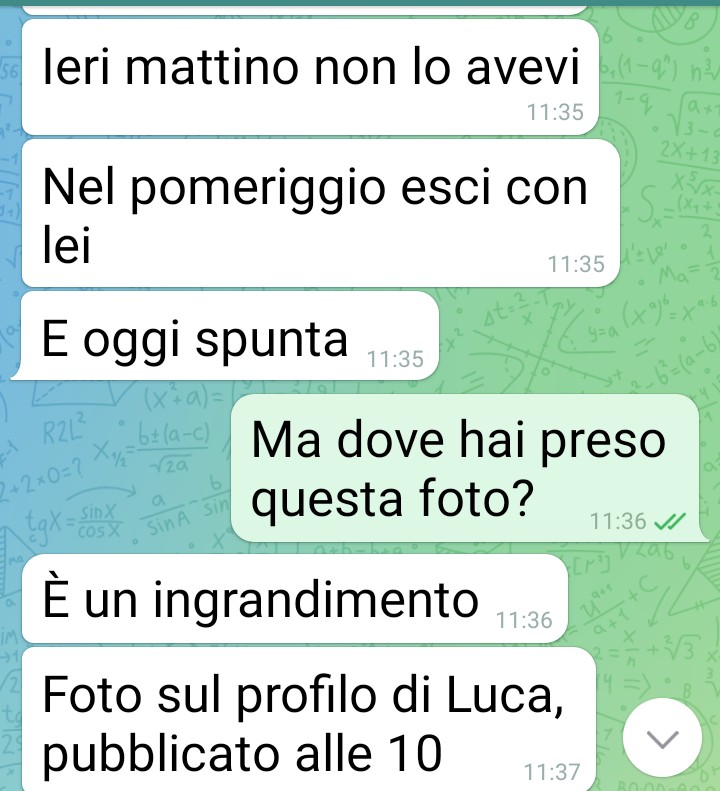Click the word 'ingrandimento' in the message
The image size is (720, 791).
pyautogui.click(x=316, y=600)
